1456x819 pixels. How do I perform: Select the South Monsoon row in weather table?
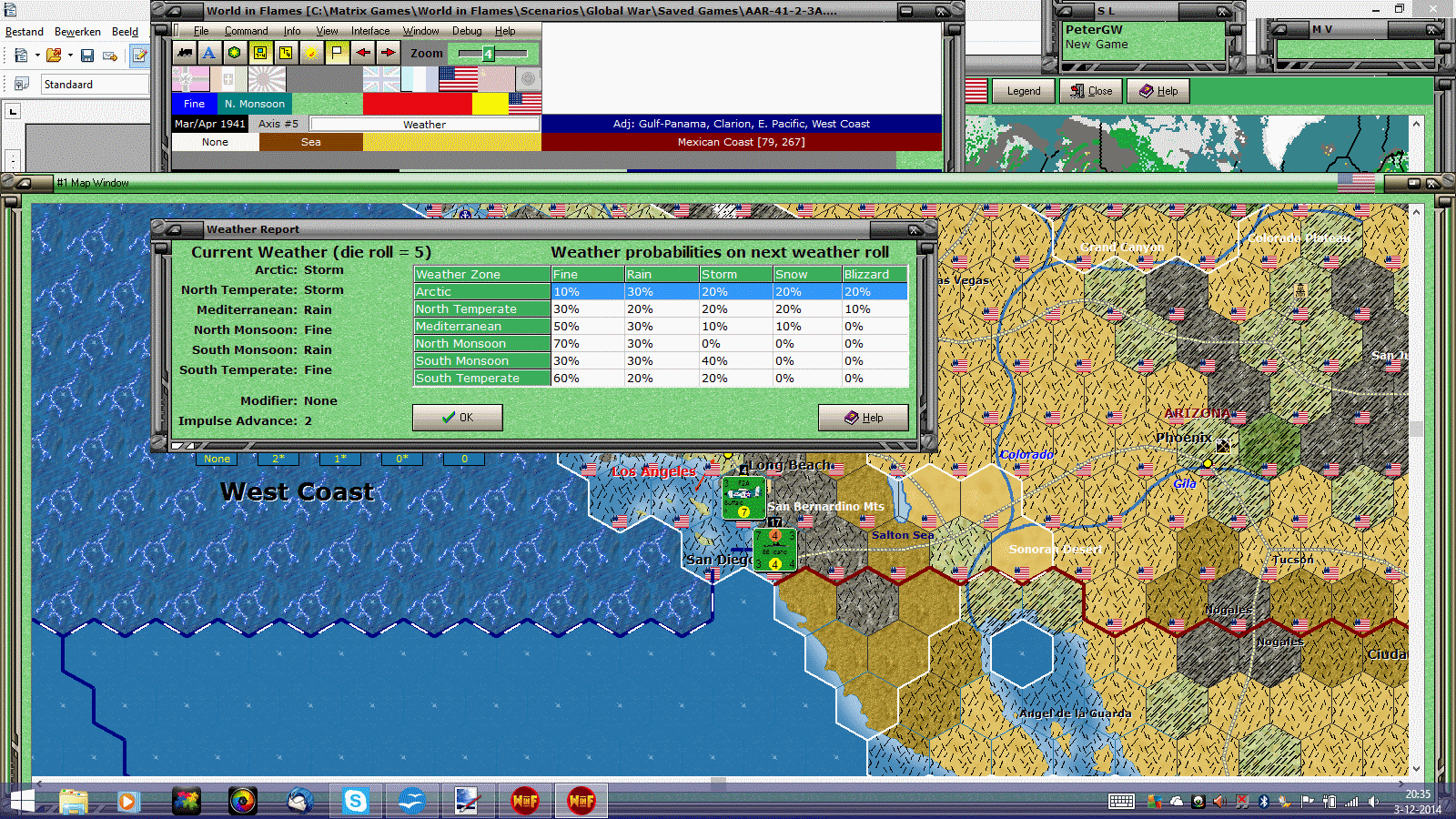[661, 361]
